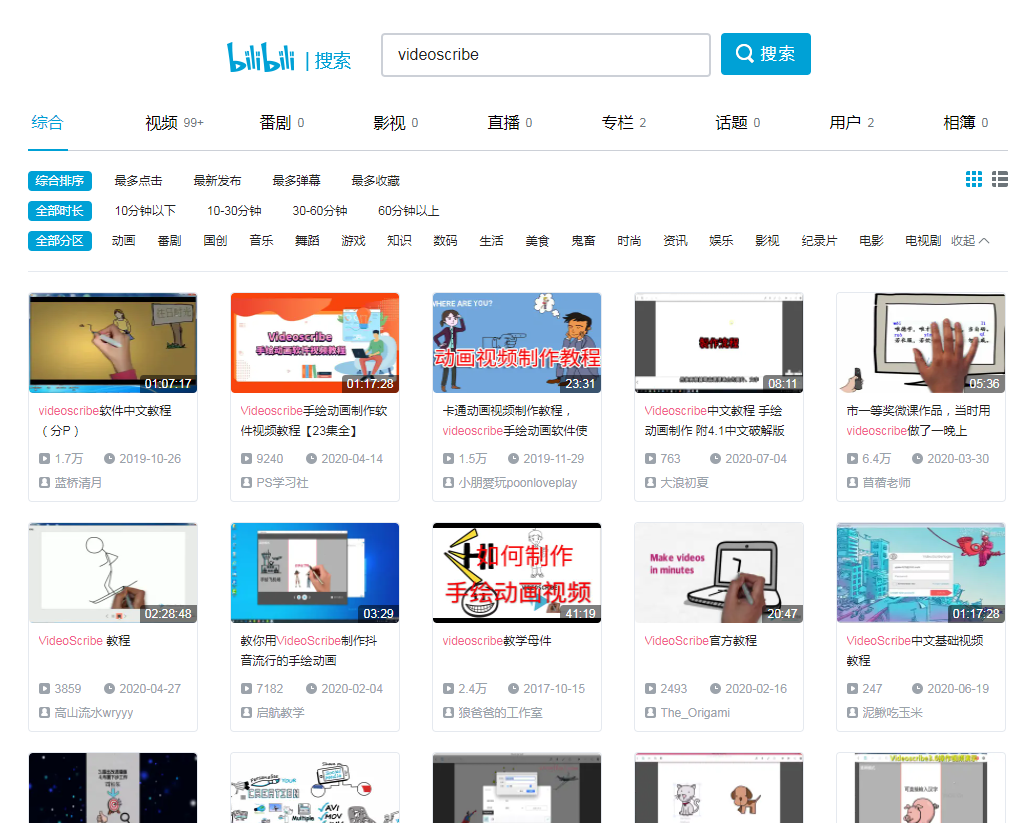
Task: Filter by 鬼畜 category
Action: pyautogui.click(x=583, y=240)
